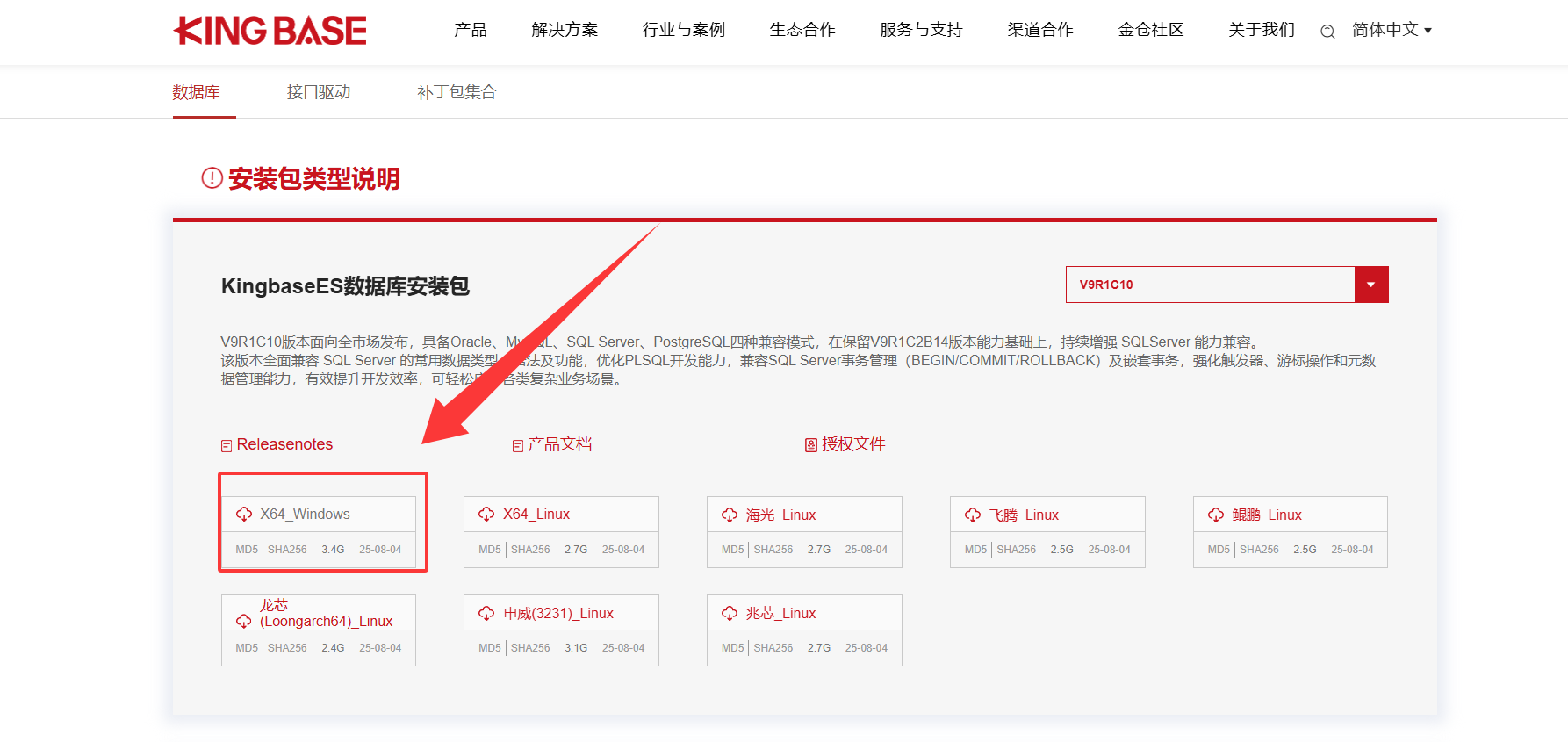Click the X64_Windows cloud download icon
Image resolution: width=1568 pixels, height=742 pixels.
coord(244,515)
